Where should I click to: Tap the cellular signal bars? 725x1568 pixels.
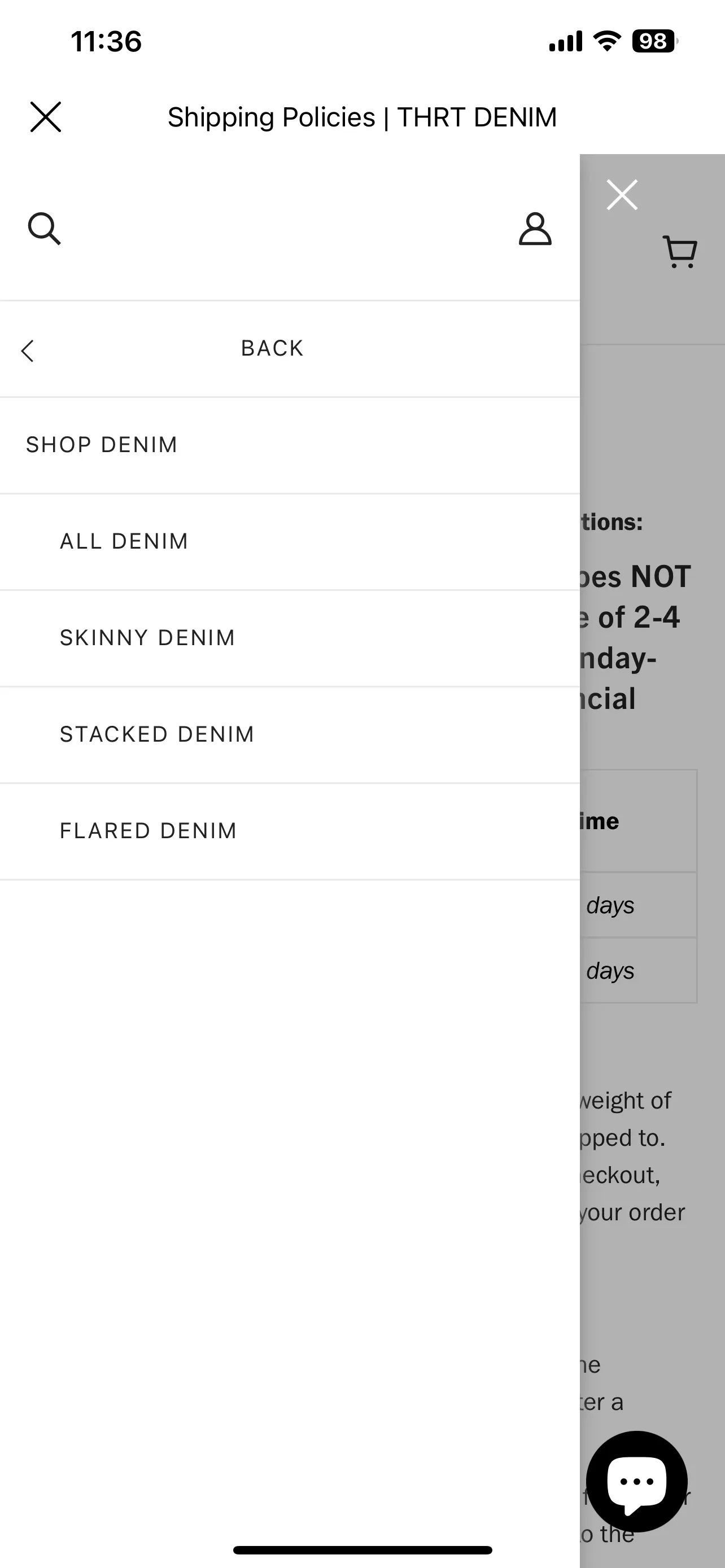coord(566,41)
